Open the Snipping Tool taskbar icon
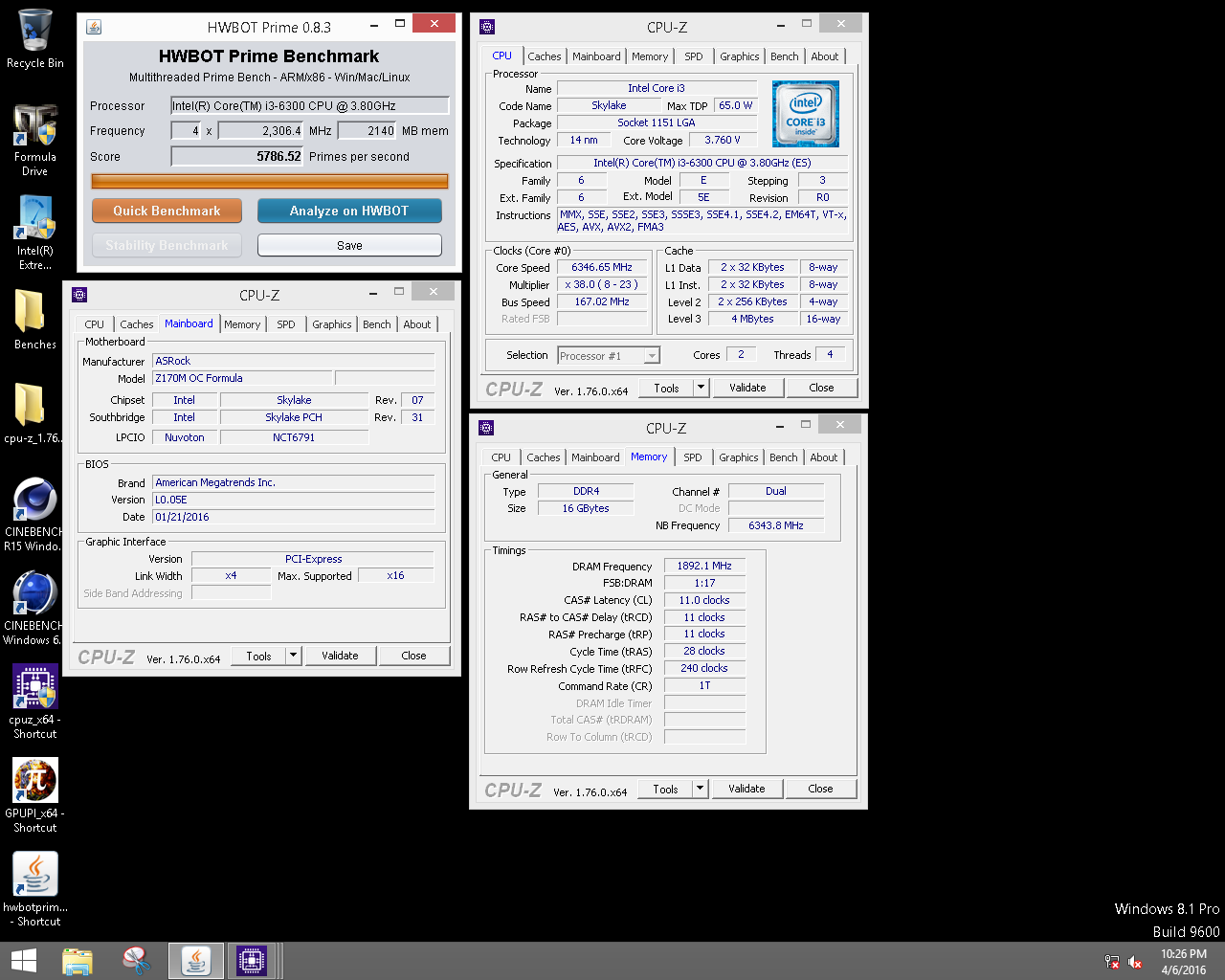1225x980 pixels. point(137,961)
